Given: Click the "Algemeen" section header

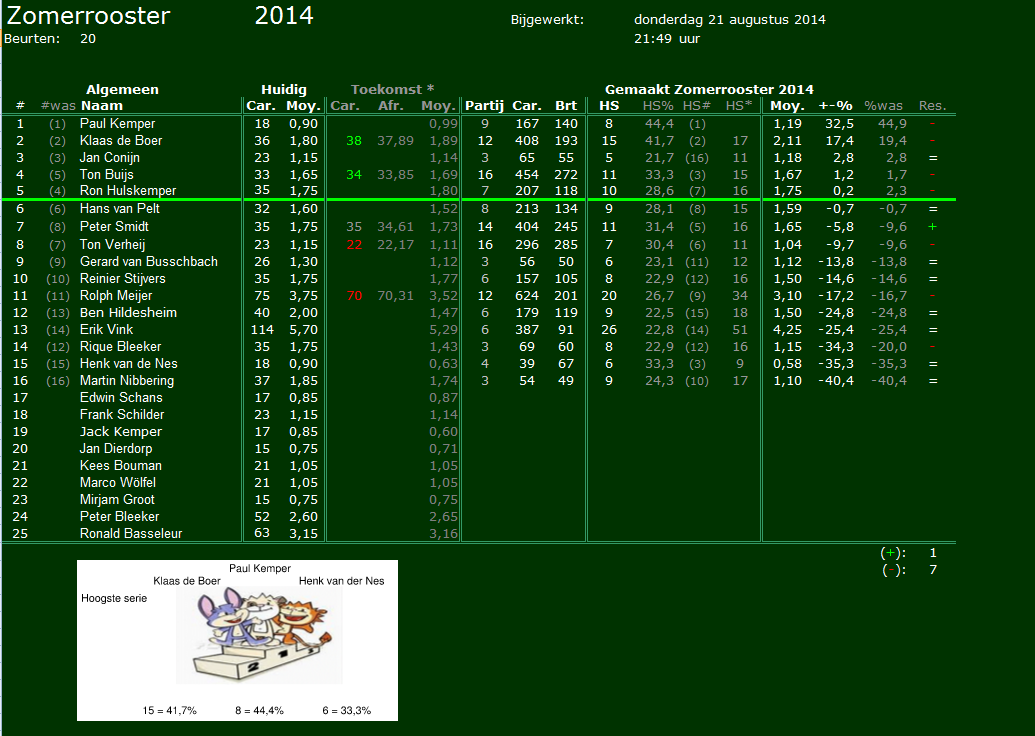Looking at the screenshot, I should coord(122,90).
